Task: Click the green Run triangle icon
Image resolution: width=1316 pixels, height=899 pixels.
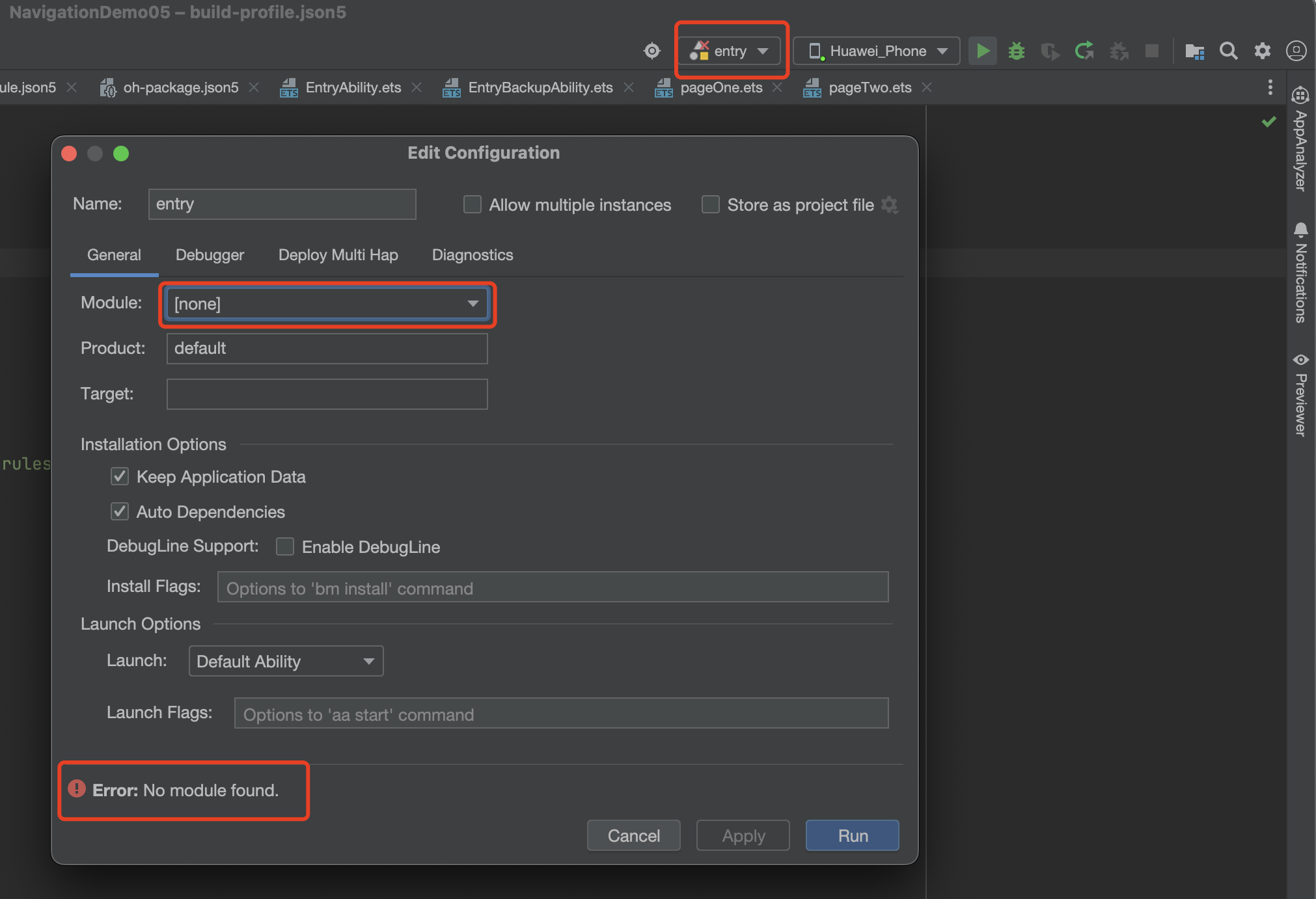Action: point(983,51)
